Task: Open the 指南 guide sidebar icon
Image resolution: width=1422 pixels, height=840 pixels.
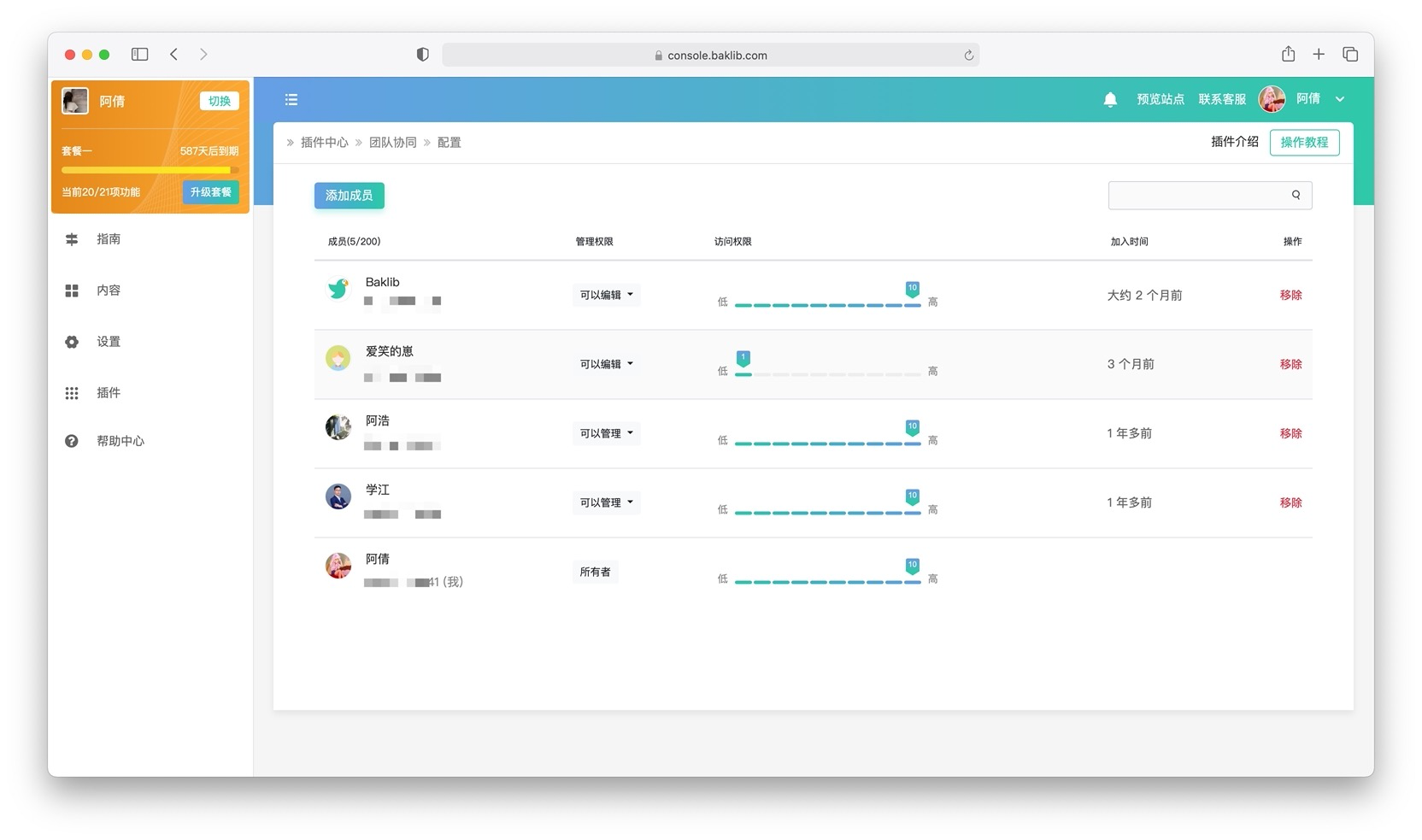Action: (72, 239)
